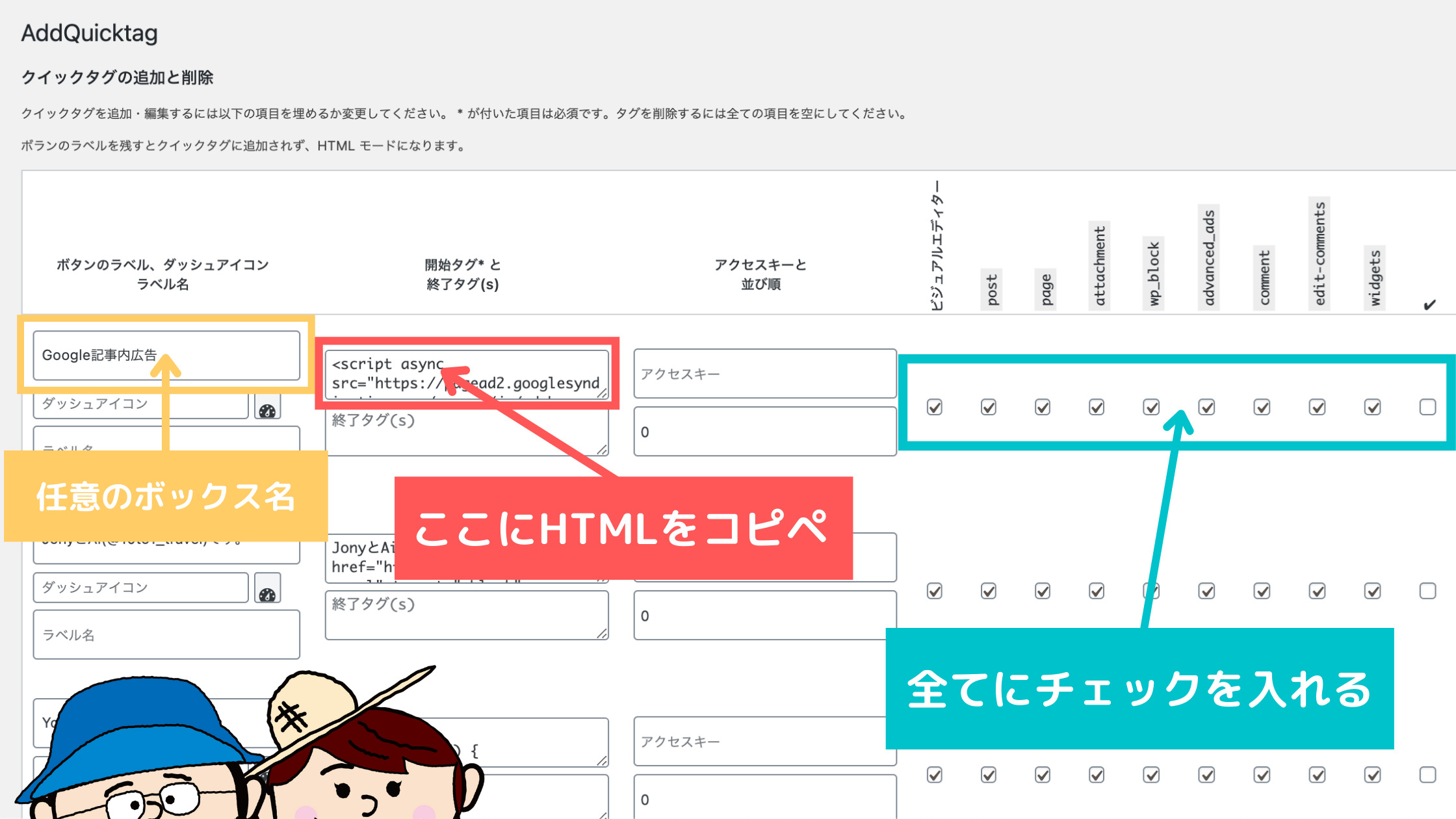Toggle page checkbox in JonyとAi row

click(1043, 591)
